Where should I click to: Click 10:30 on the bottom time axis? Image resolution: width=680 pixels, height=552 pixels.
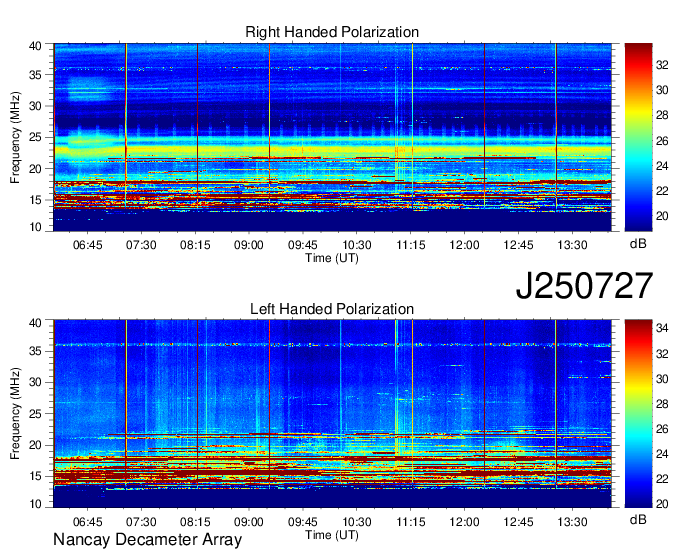[357, 522]
